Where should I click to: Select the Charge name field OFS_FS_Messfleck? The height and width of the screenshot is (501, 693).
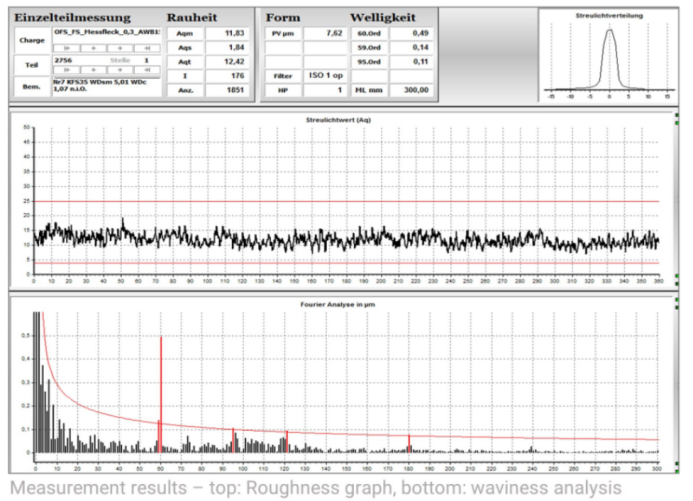pos(105,33)
